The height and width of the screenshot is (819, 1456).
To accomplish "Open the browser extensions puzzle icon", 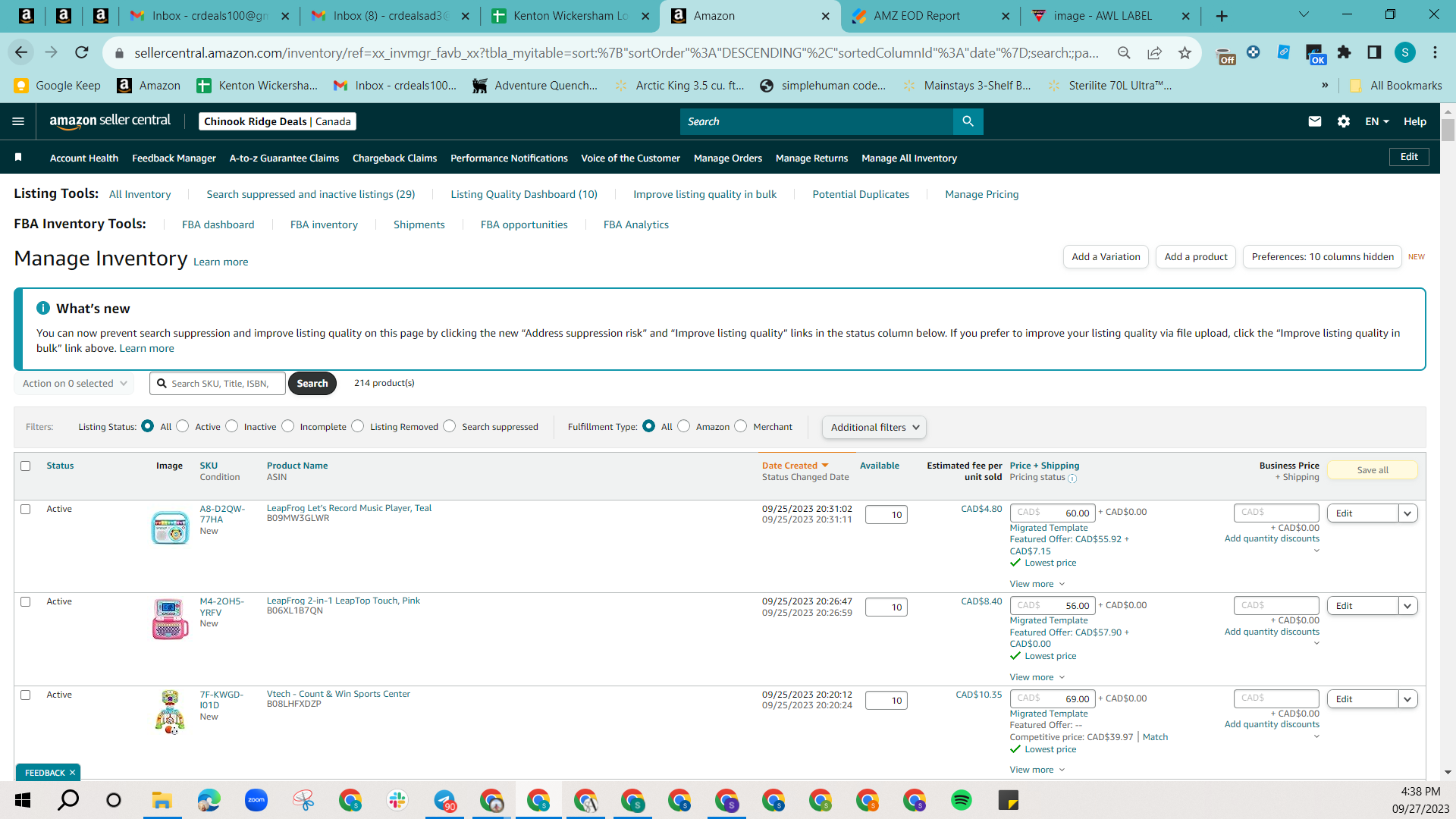I will (x=1345, y=52).
